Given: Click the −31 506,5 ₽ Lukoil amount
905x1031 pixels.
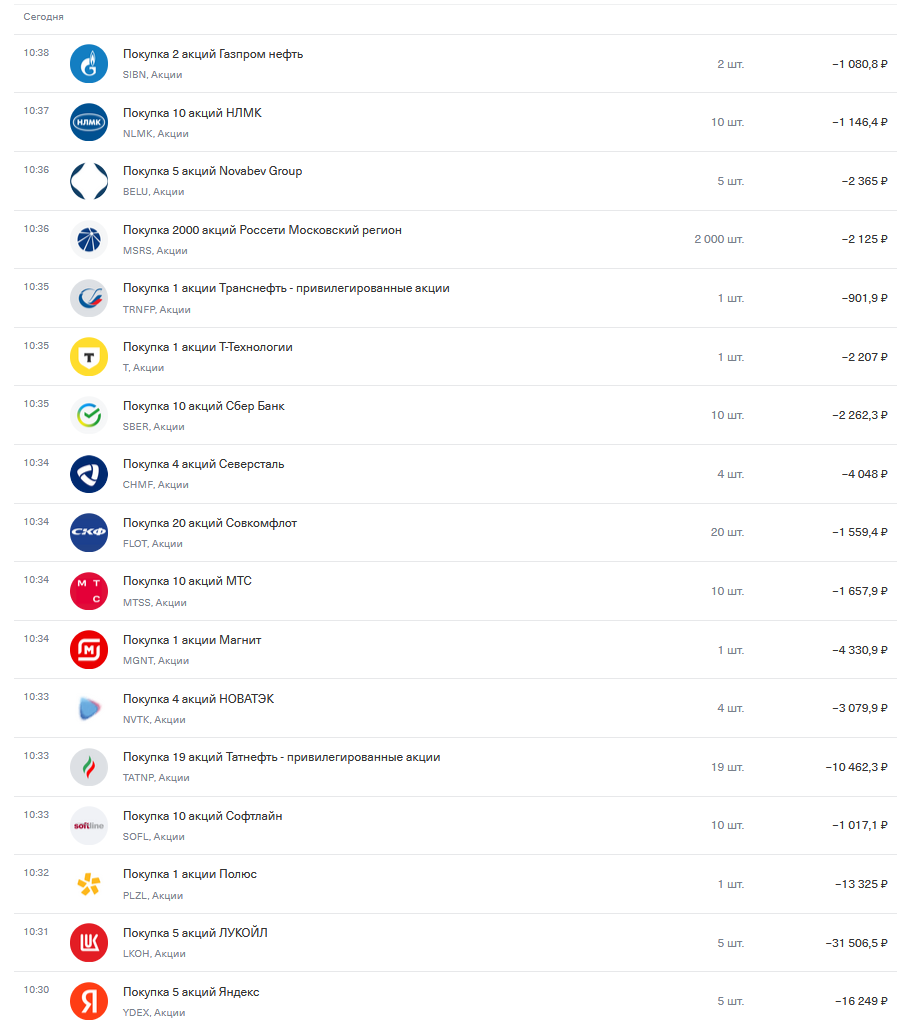Looking at the screenshot, I should click(856, 943).
